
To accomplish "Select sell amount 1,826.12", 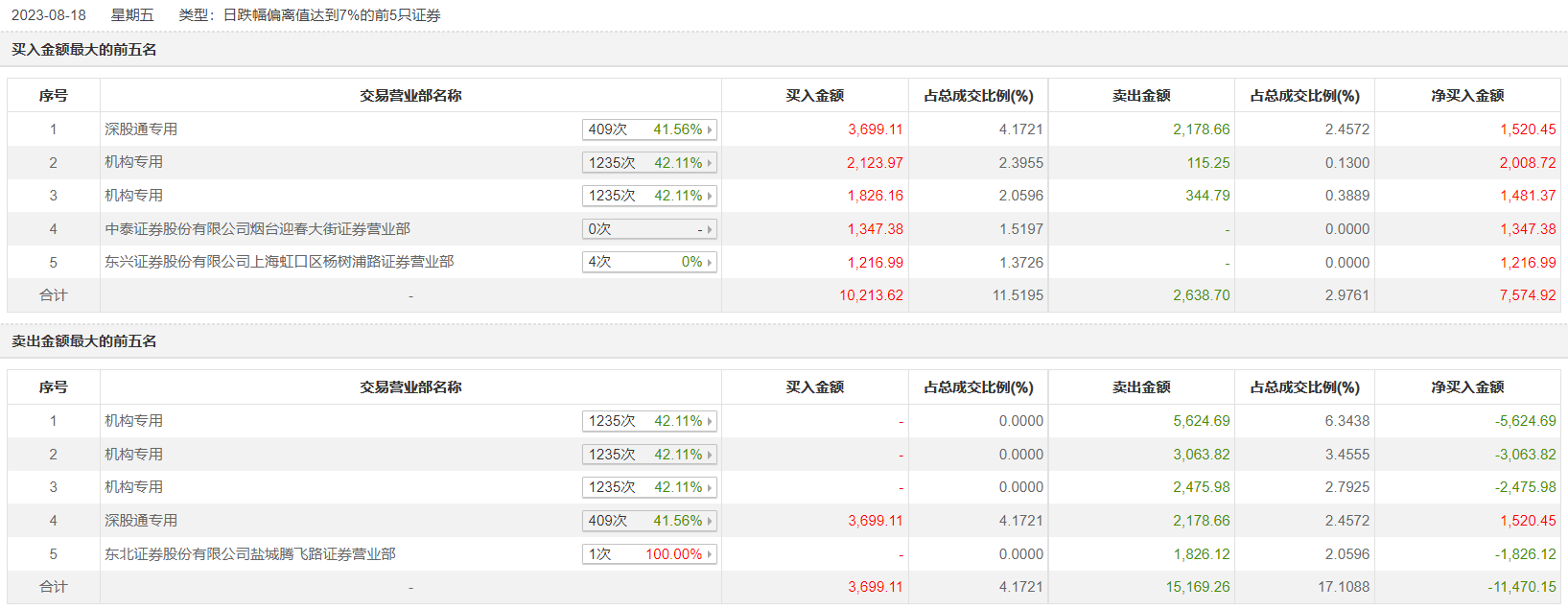I will click(1201, 554).
